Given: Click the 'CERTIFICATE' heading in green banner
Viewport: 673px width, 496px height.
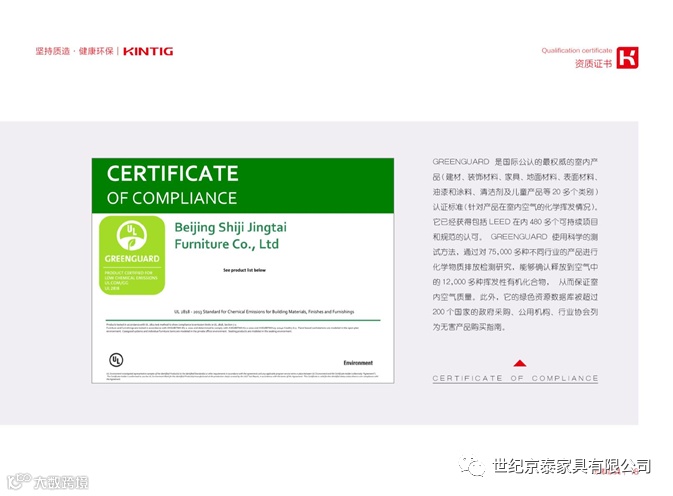Looking at the screenshot, I should coord(173,174).
